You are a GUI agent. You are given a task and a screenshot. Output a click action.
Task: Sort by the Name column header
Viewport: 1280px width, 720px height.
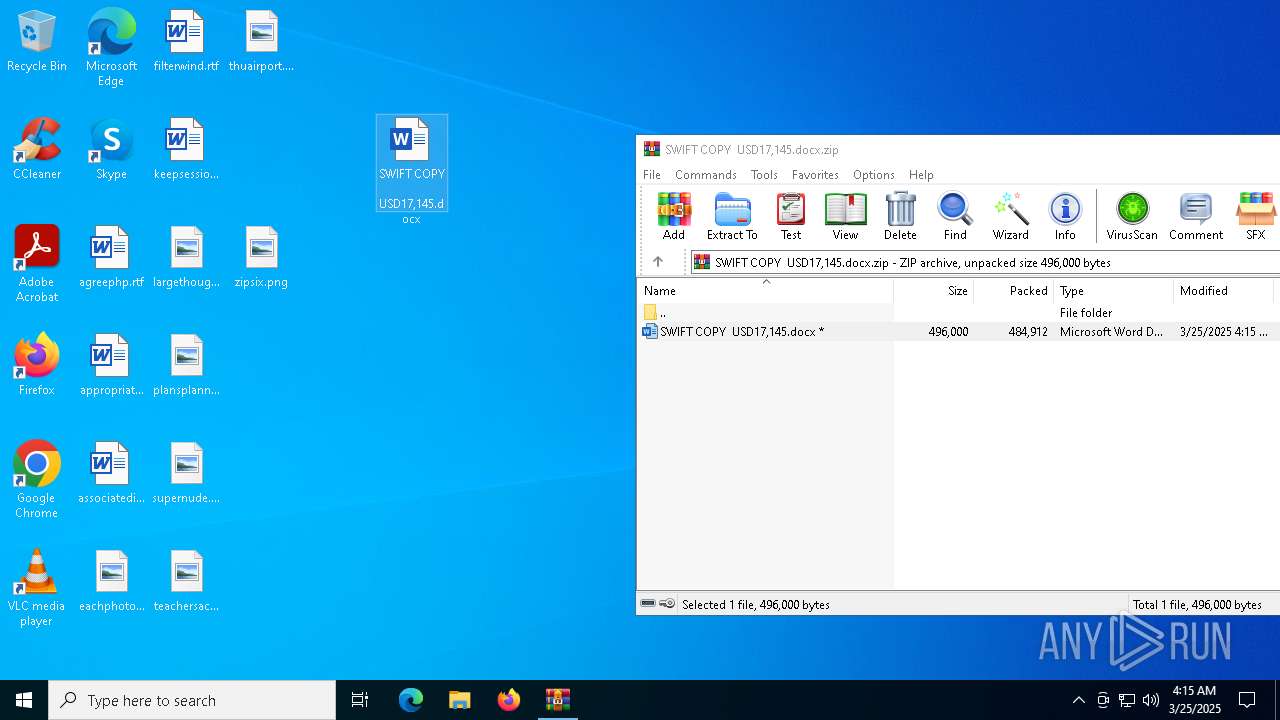(765, 291)
